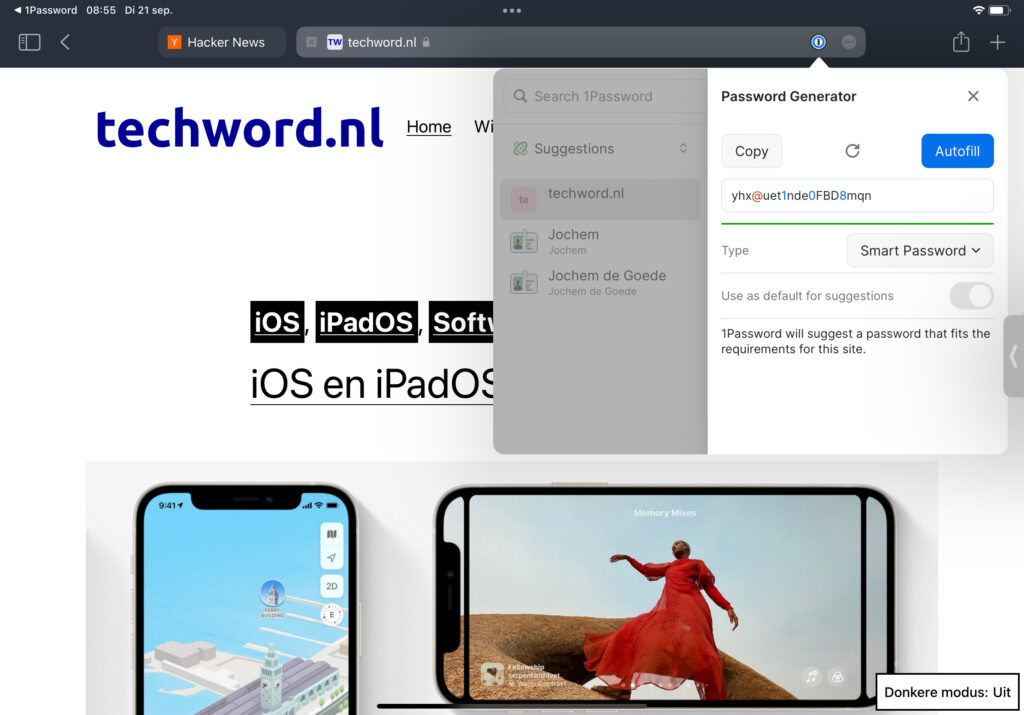Switch to the Hacker News tab
This screenshot has height=715, width=1024.
pos(222,42)
